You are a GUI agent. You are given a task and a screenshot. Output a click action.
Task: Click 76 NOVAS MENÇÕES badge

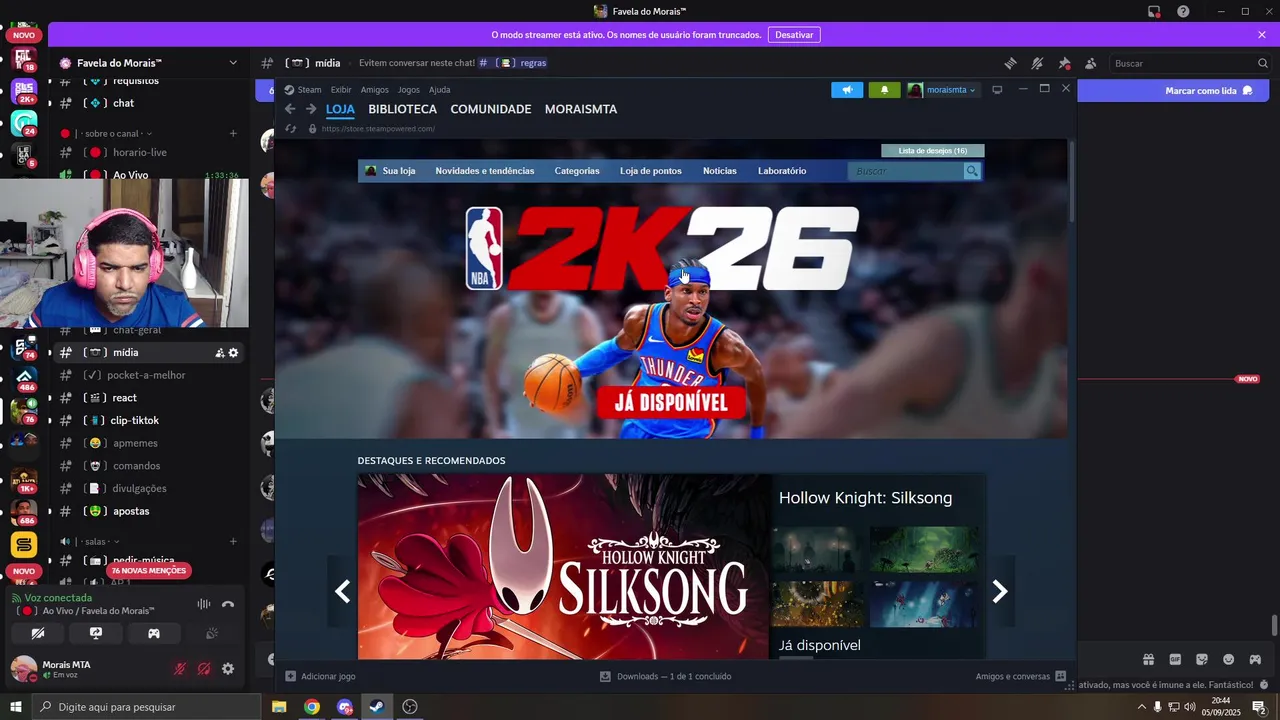click(x=149, y=571)
